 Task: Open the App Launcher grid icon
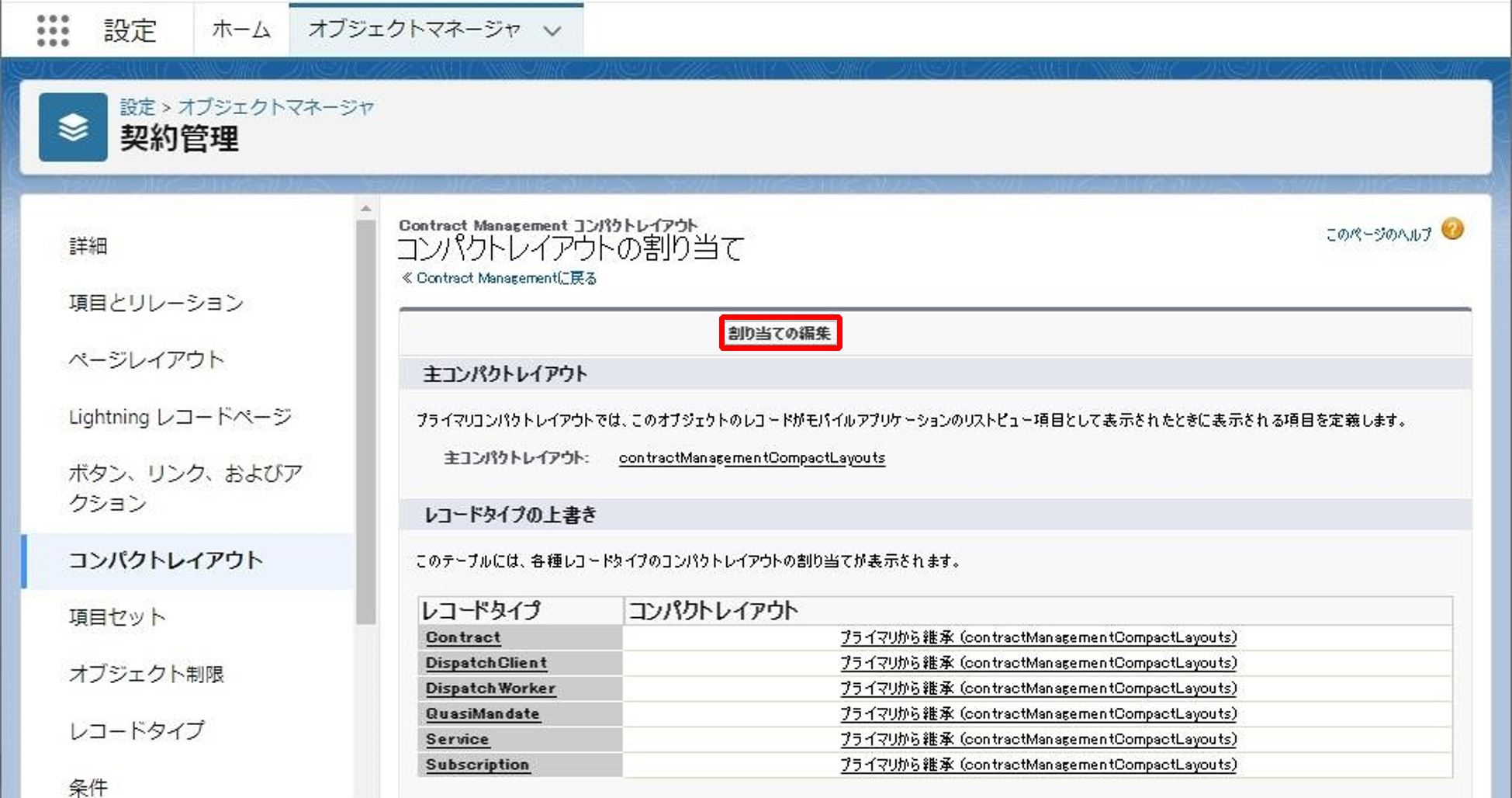click(53, 30)
